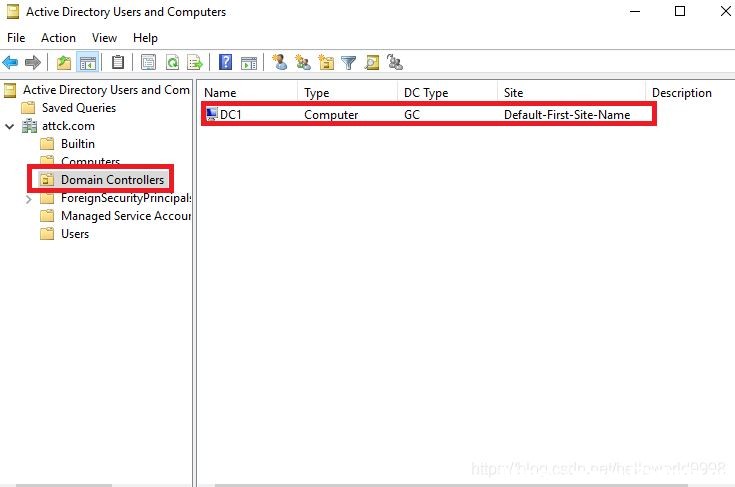Viewport: 735px width, 487px height.
Task: Click the Back arrow toolbar icon
Action: [x=10, y=62]
